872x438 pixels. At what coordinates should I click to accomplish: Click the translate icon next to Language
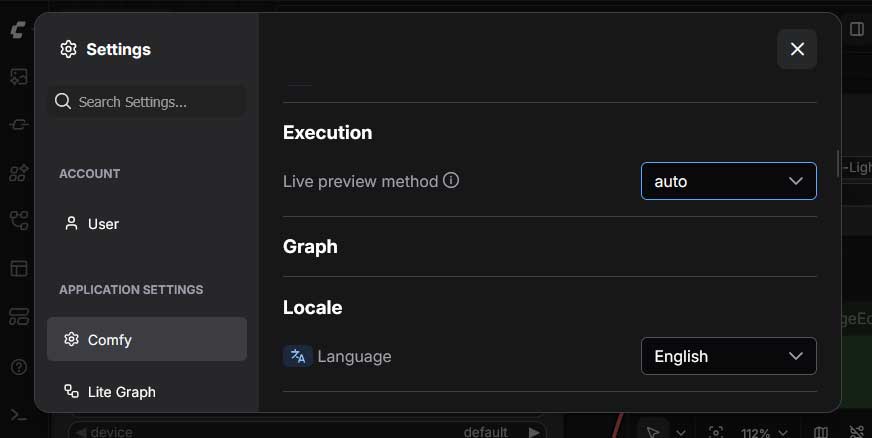(298, 356)
